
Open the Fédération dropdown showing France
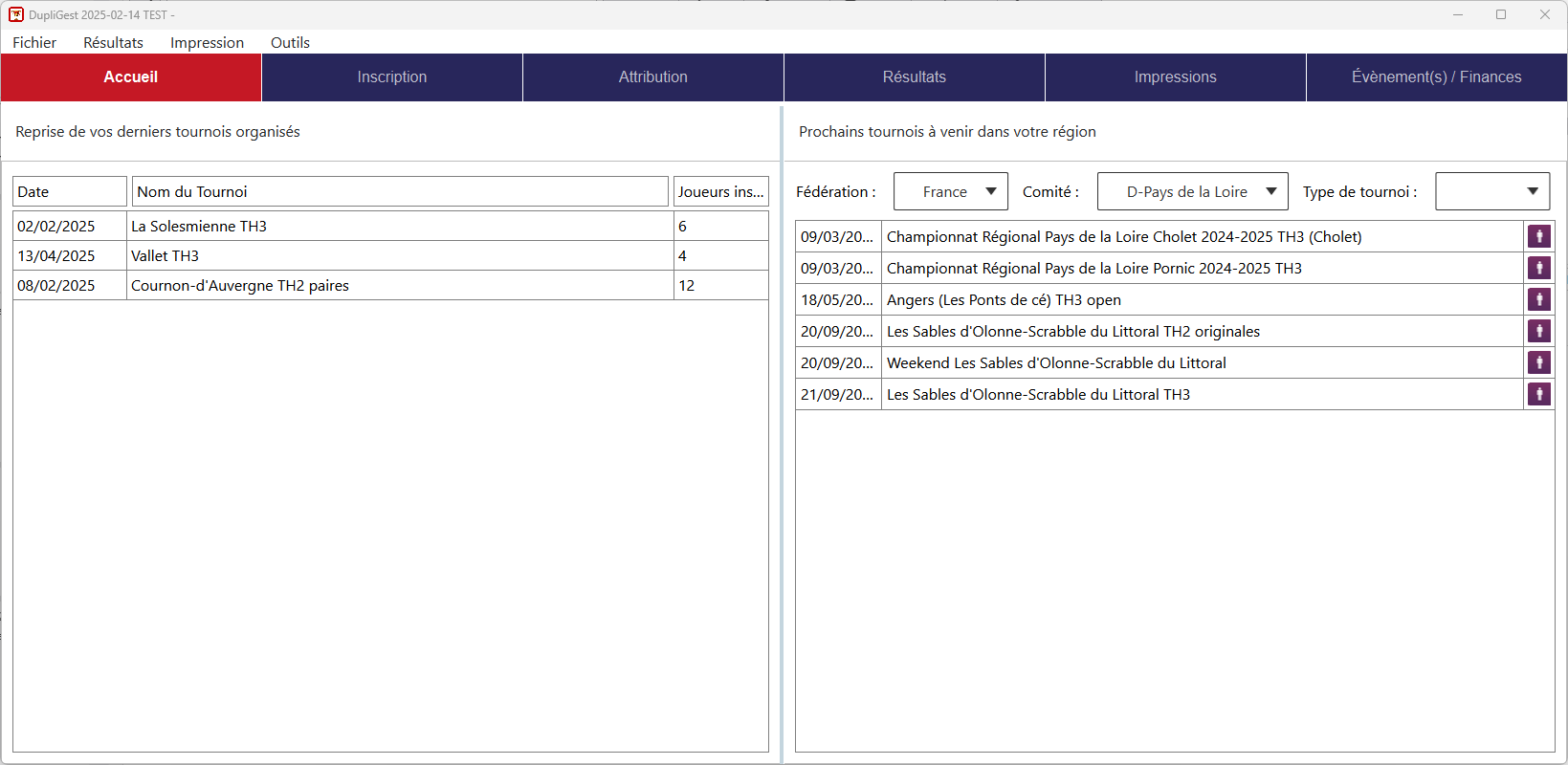(x=950, y=191)
